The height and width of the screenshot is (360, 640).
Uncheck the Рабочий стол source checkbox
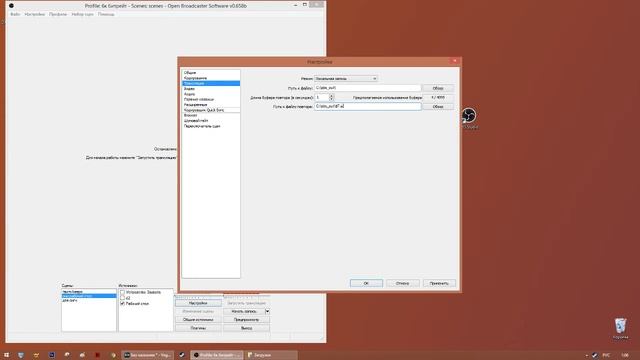(122, 304)
